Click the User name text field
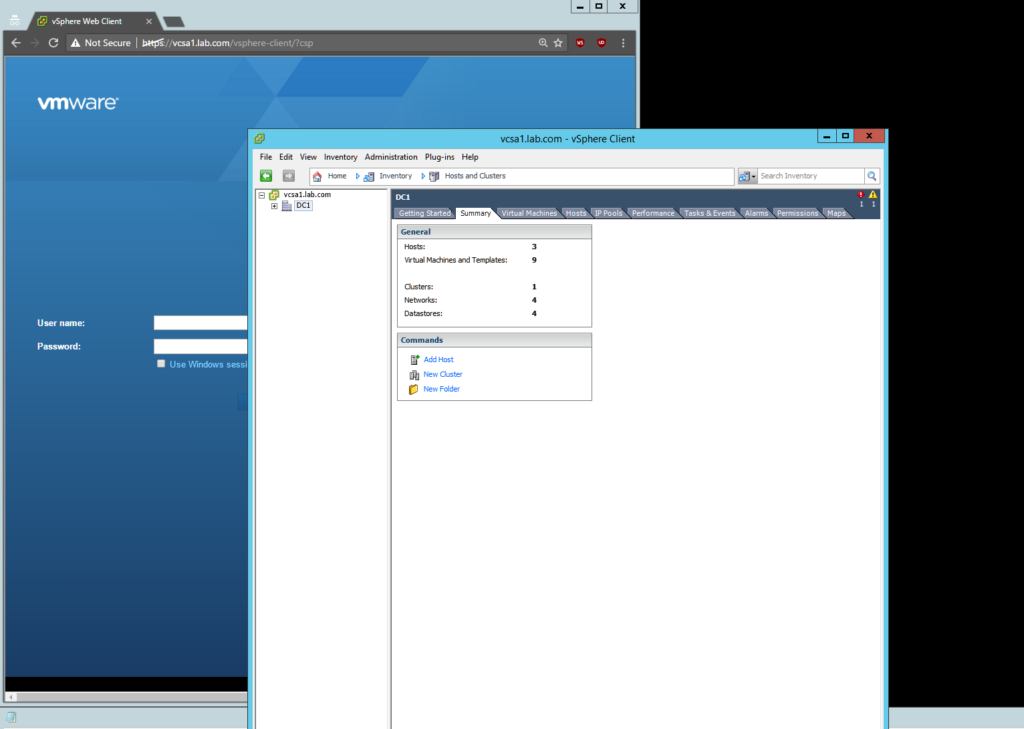The image size is (1024, 729). click(x=200, y=323)
